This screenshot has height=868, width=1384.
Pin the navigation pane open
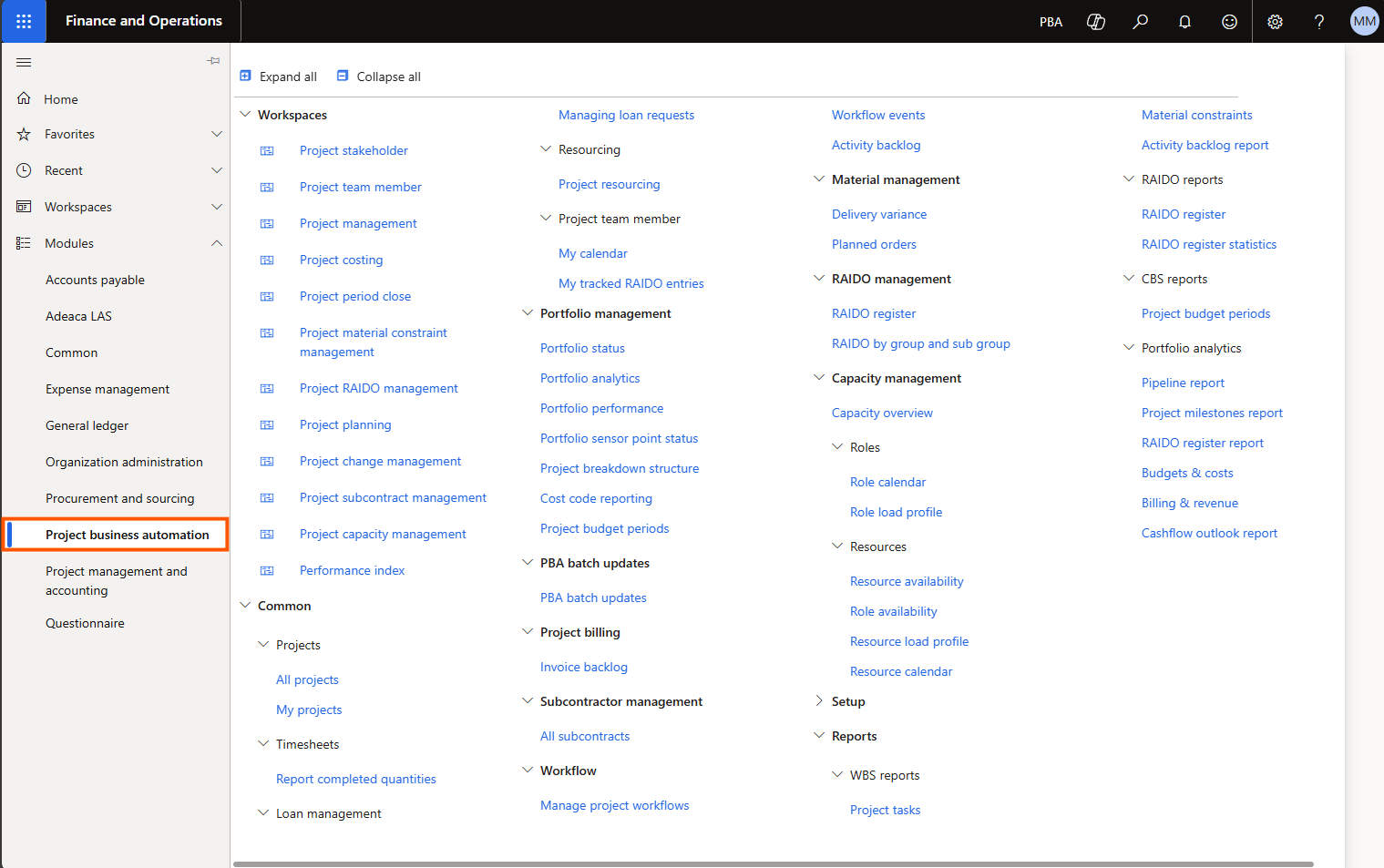213,61
